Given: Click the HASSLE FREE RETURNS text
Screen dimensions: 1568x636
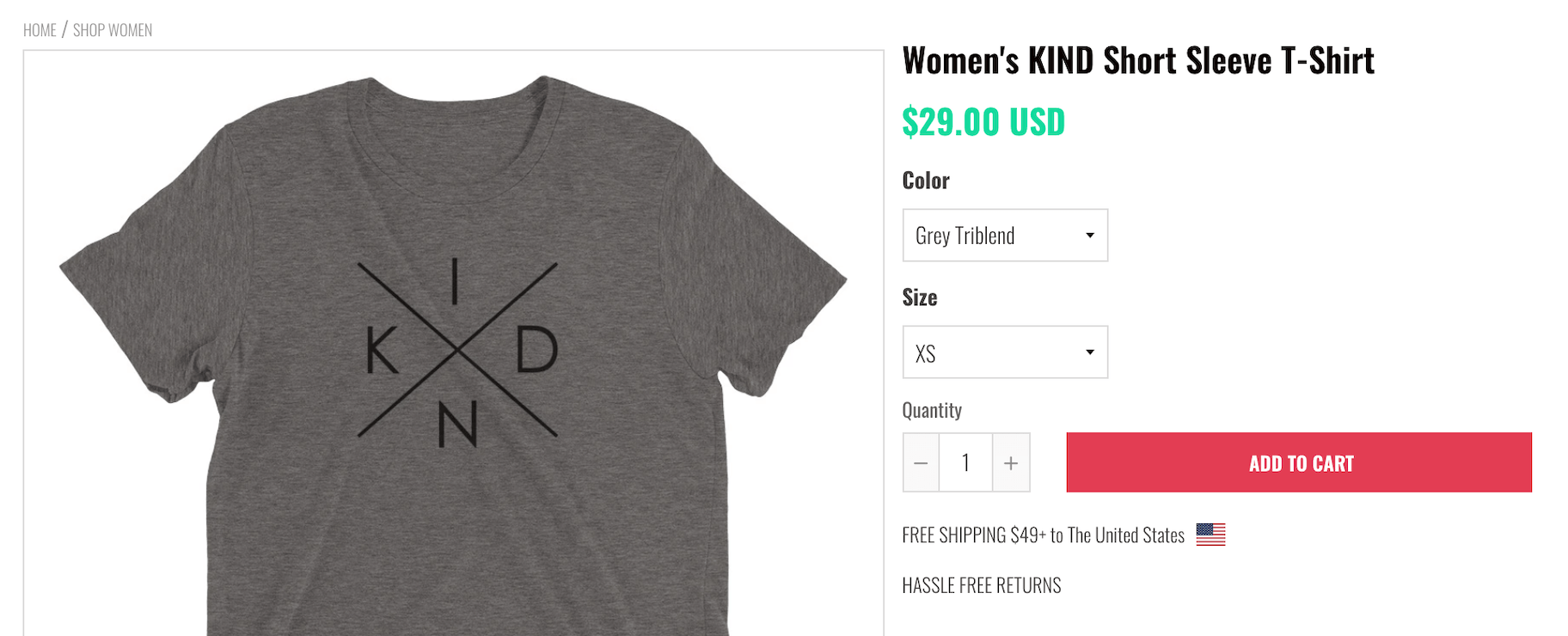Looking at the screenshot, I should coord(981,585).
